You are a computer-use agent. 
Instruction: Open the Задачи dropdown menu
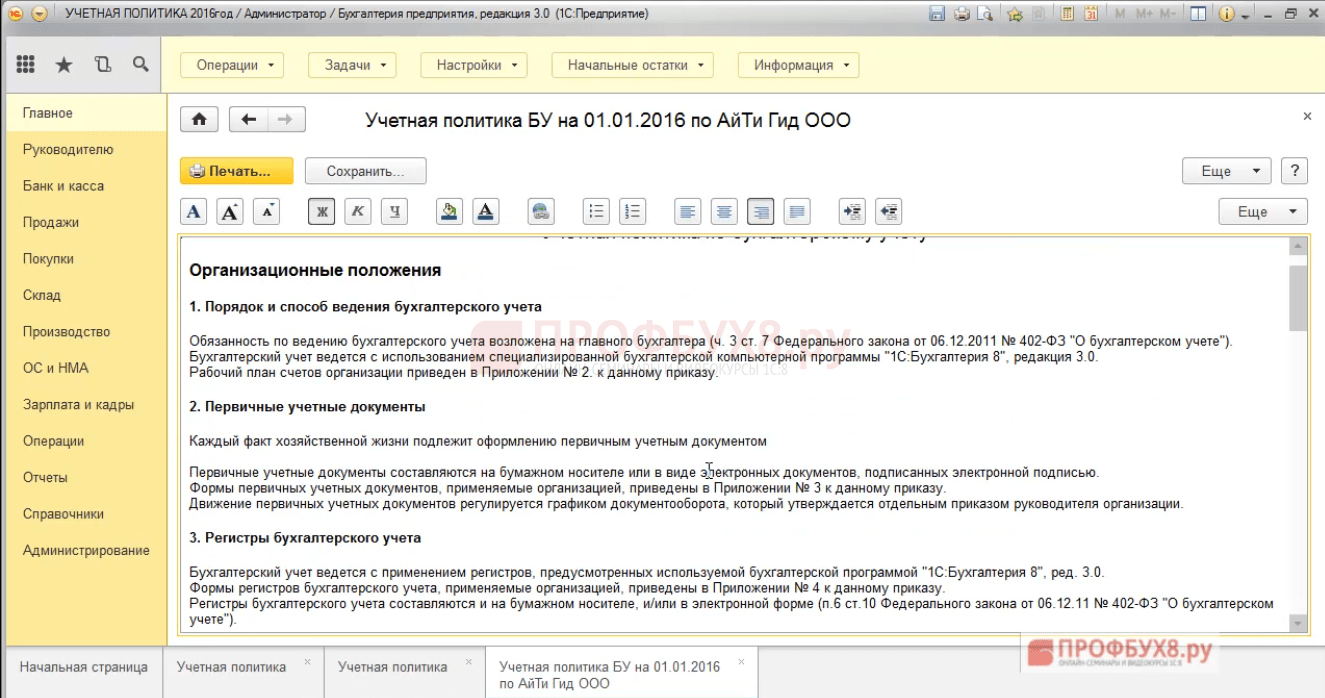click(352, 65)
